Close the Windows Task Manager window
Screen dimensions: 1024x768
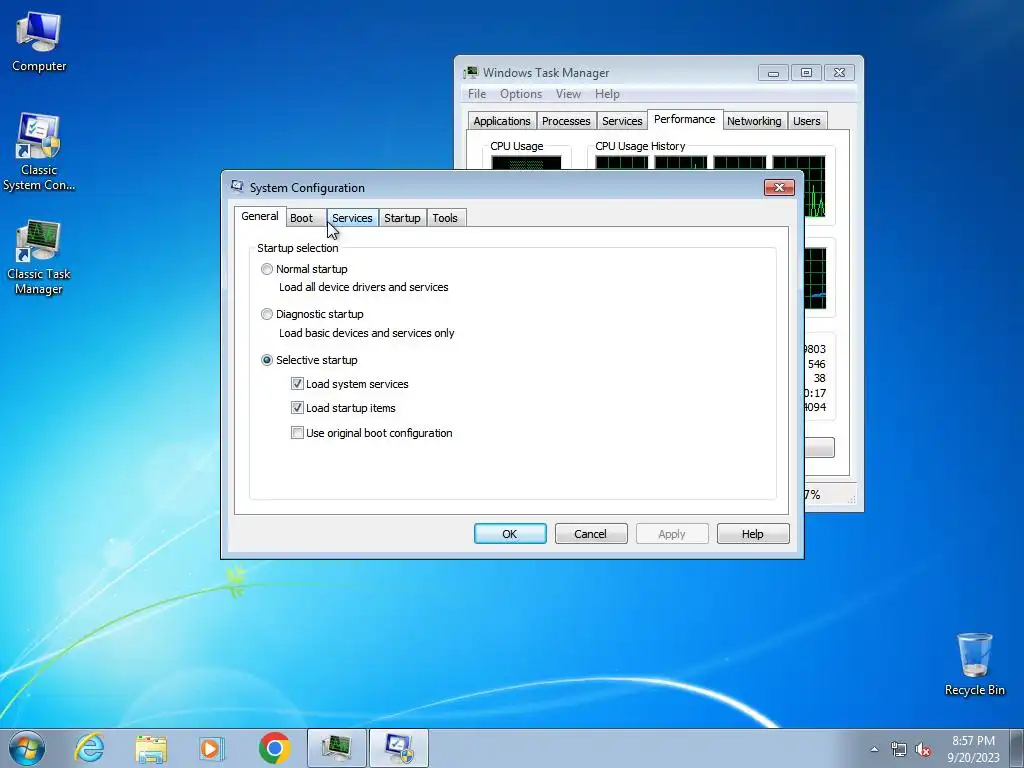point(840,72)
